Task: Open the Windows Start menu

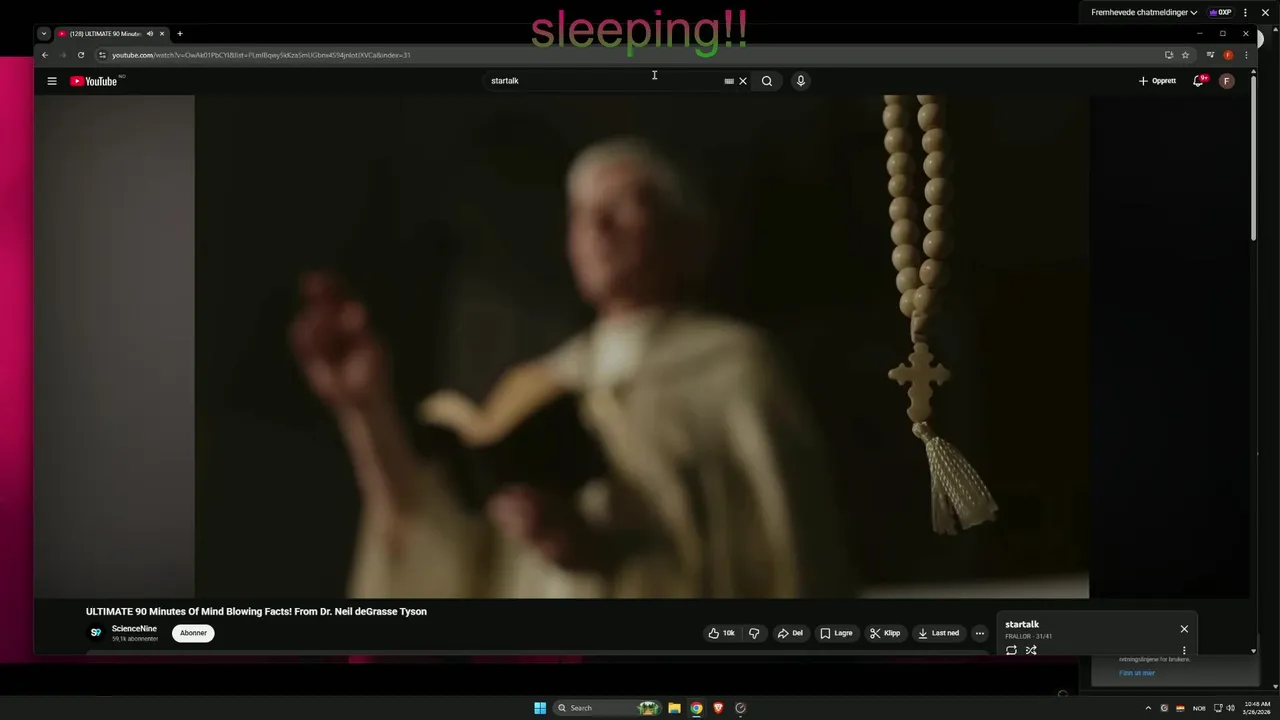Action: pyautogui.click(x=540, y=708)
